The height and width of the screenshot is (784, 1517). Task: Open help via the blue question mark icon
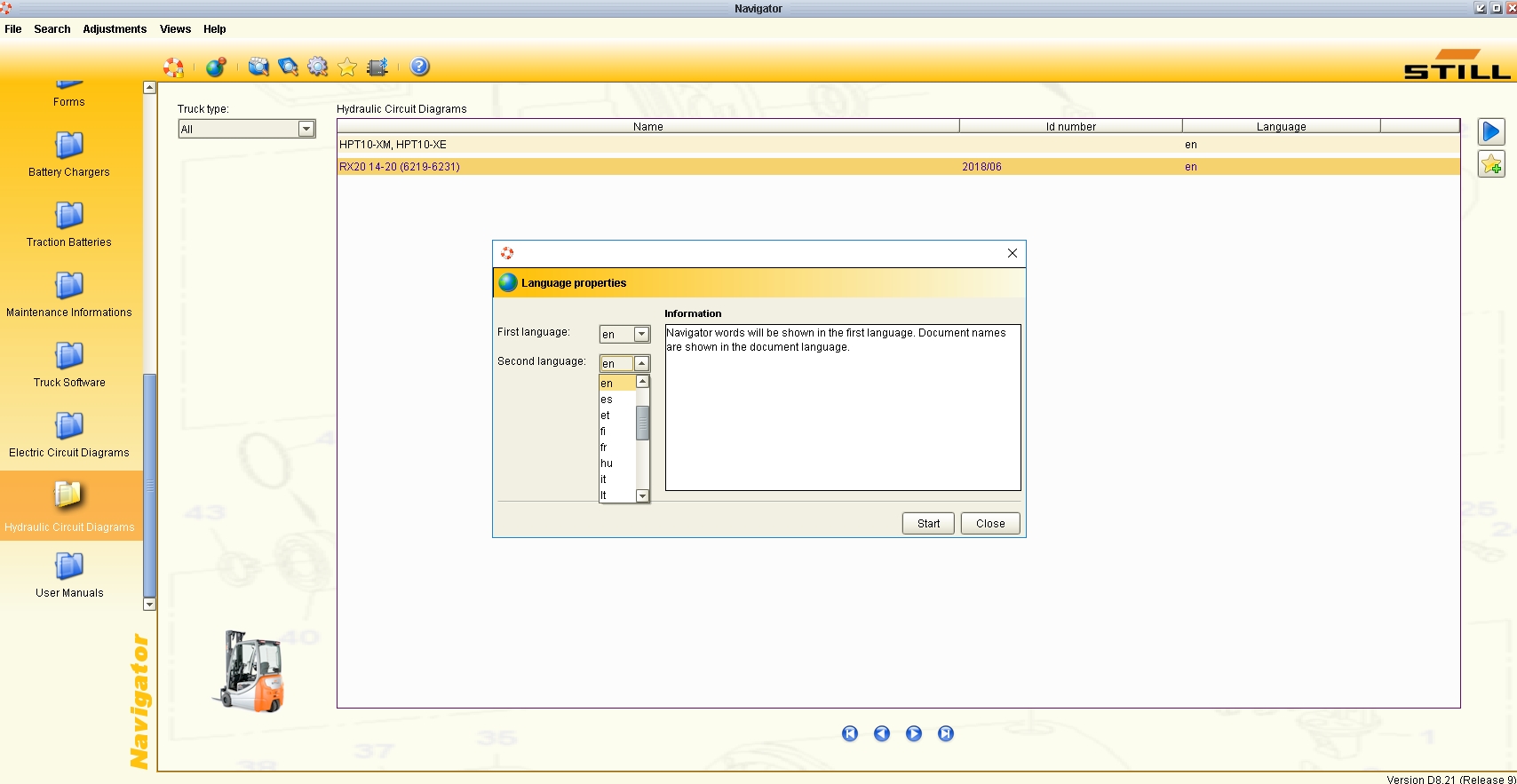click(x=420, y=67)
